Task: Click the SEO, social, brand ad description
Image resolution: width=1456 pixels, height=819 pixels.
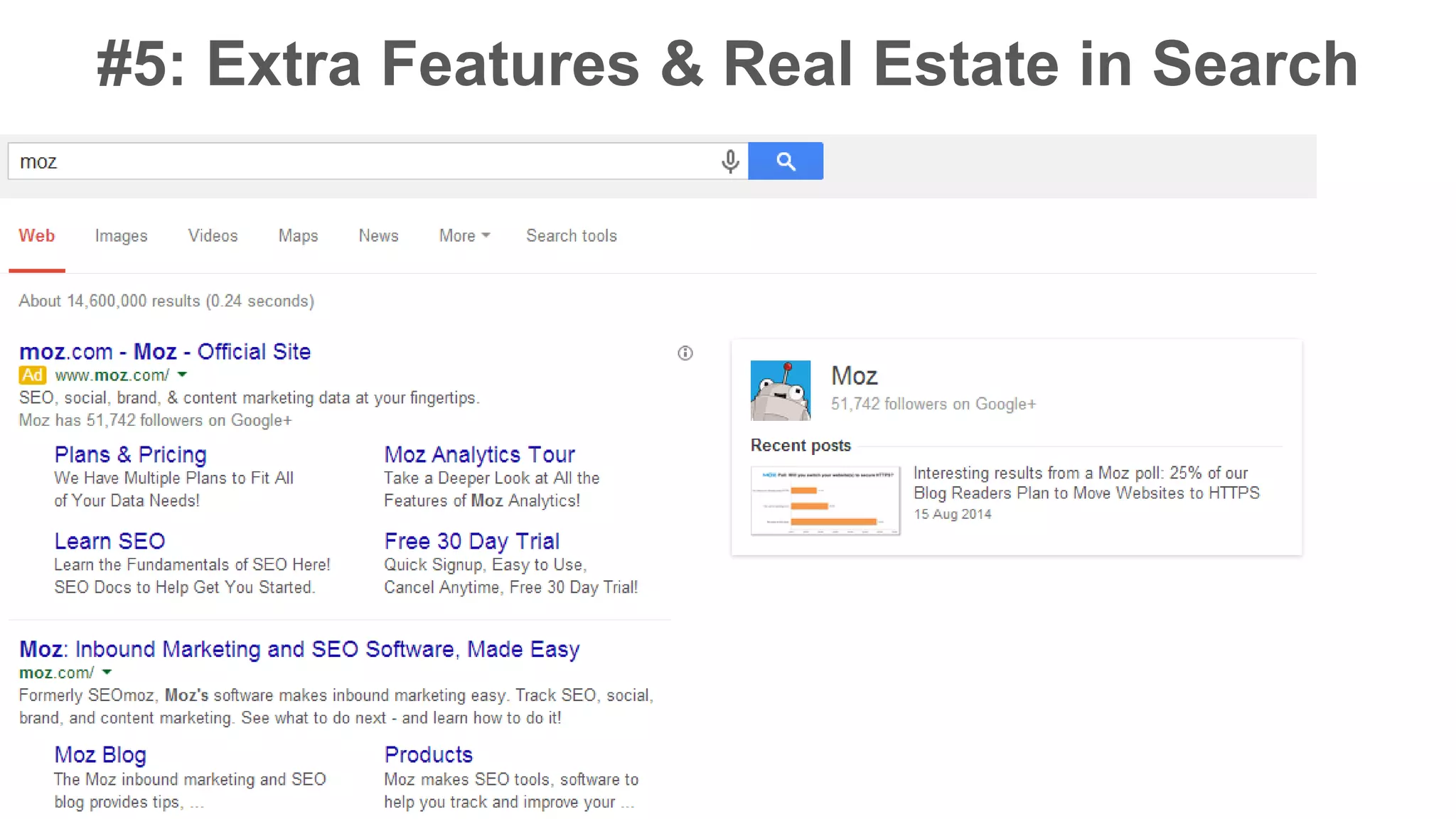Action: click(250, 397)
